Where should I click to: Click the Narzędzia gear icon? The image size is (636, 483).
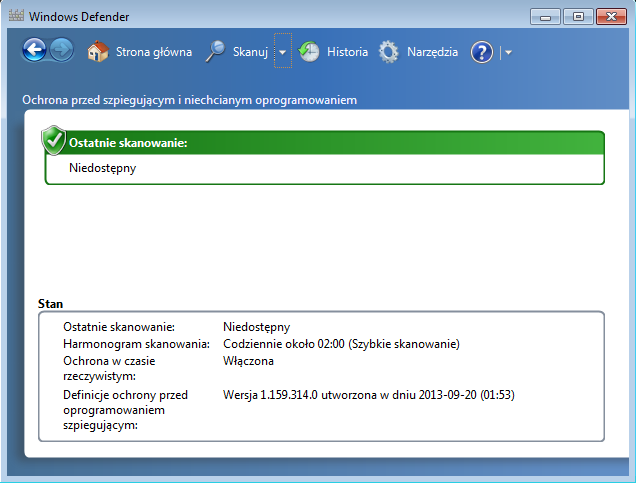click(x=389, y=52)
